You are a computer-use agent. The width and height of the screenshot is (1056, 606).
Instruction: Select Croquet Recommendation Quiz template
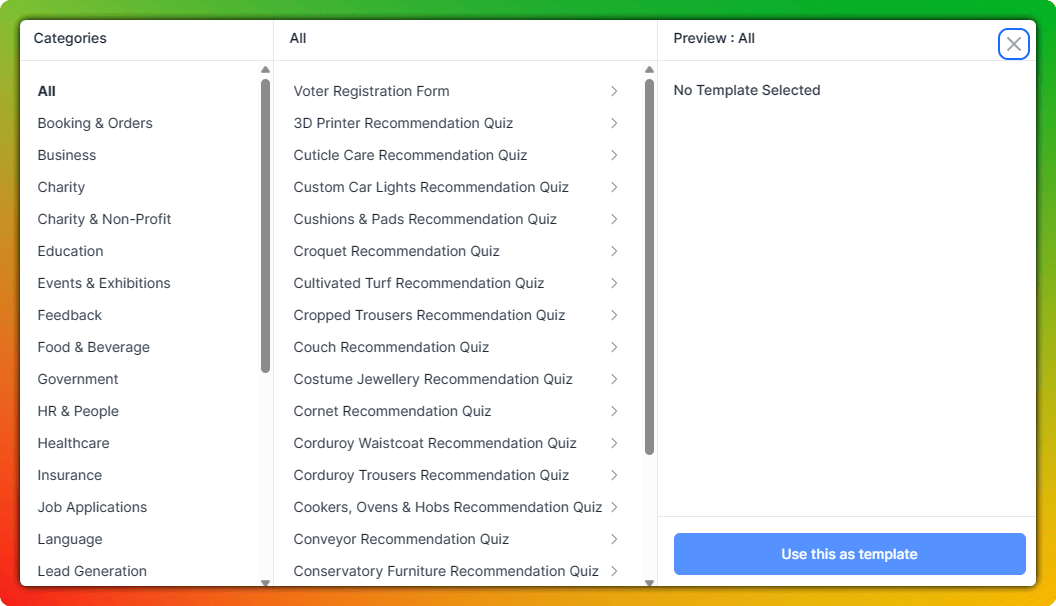pyautogui.click(x=396, y=251)
